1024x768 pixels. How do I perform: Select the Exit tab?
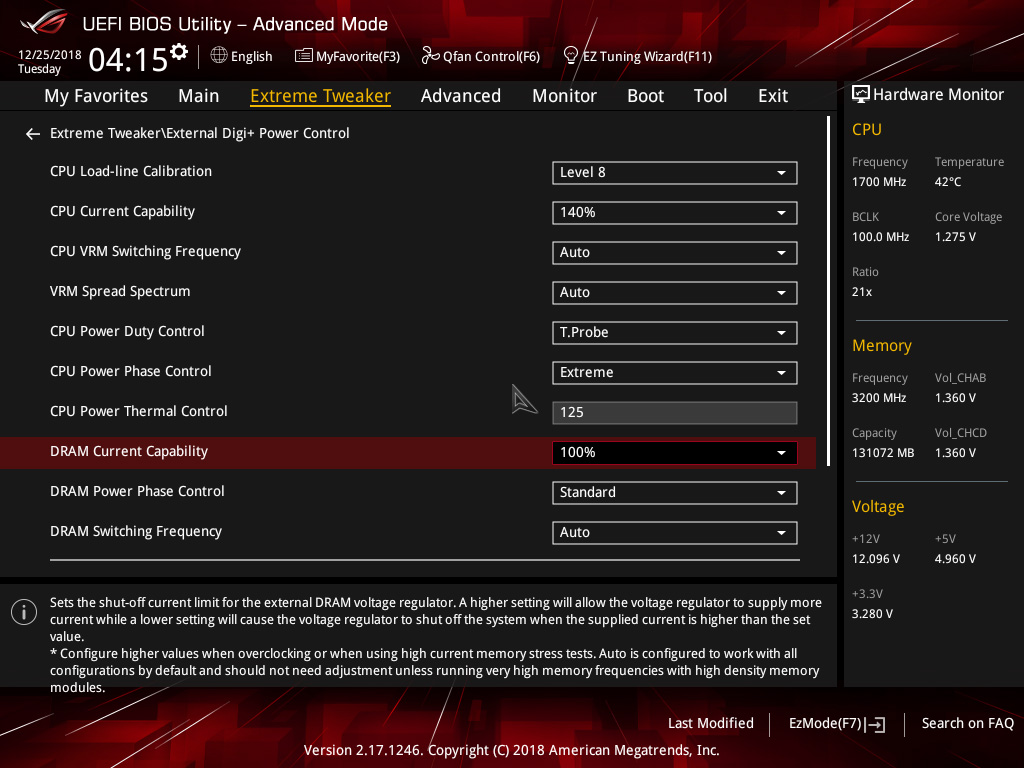tap(773, 96)
